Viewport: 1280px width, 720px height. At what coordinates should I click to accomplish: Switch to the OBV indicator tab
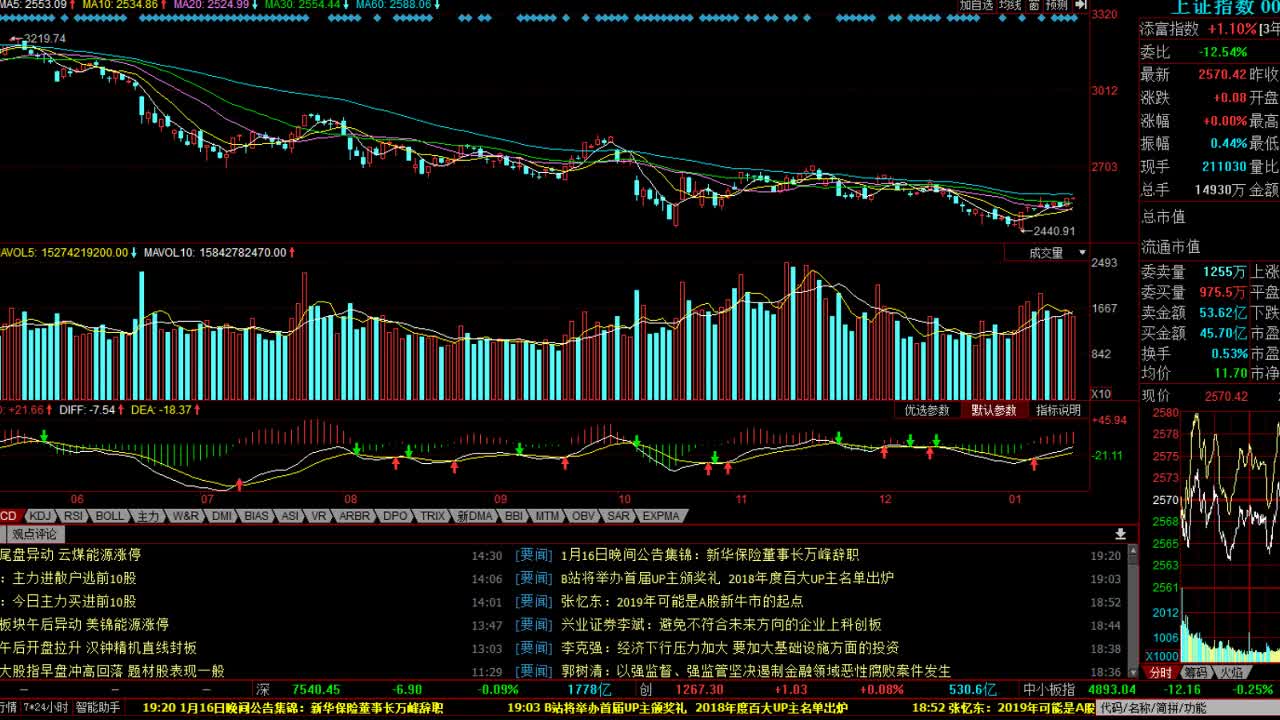584,516
